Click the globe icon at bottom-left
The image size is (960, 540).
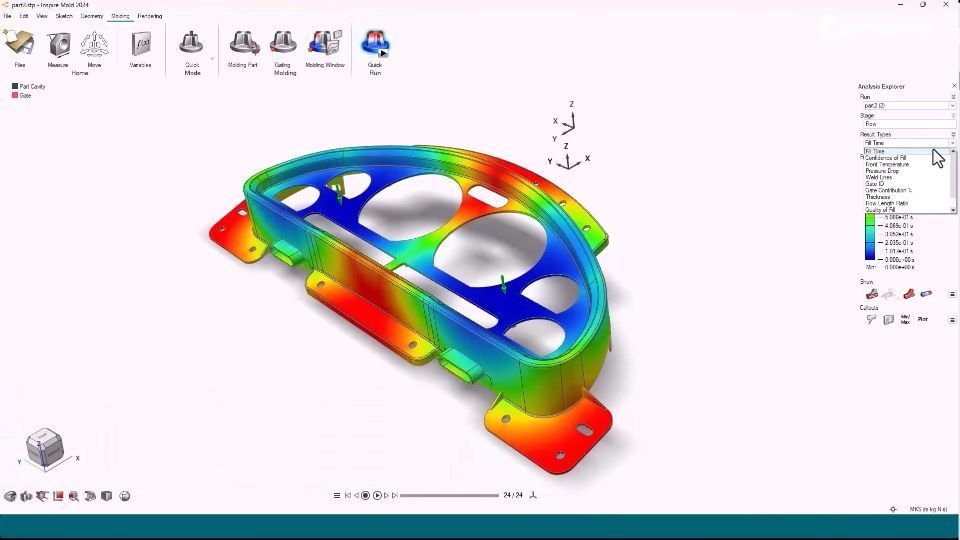125,496
